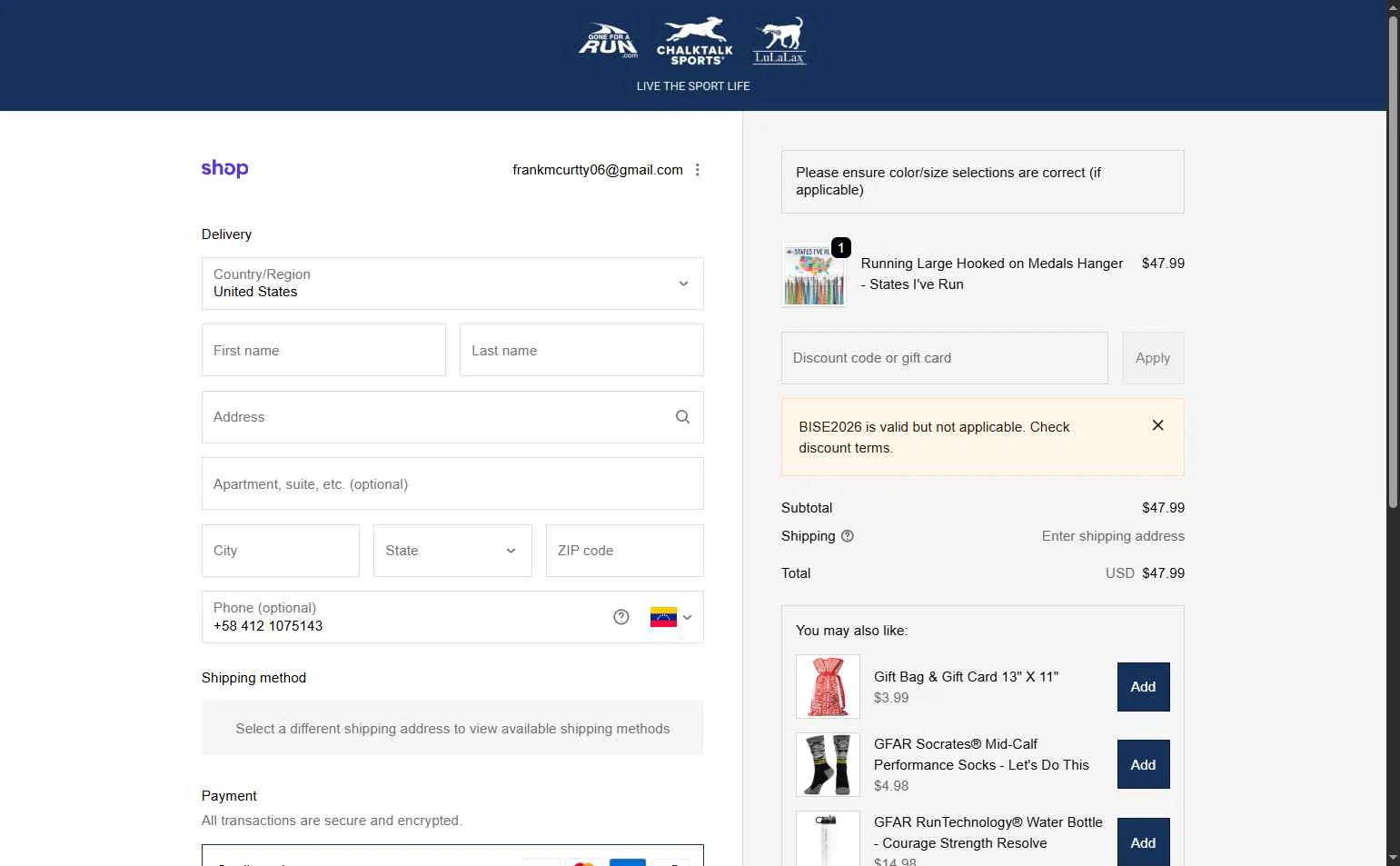Image resolution: width=1400 pixels, height=866 pixels.
Task: Focus the First name field
Action: pyautogui.click(x=323, y=350)
